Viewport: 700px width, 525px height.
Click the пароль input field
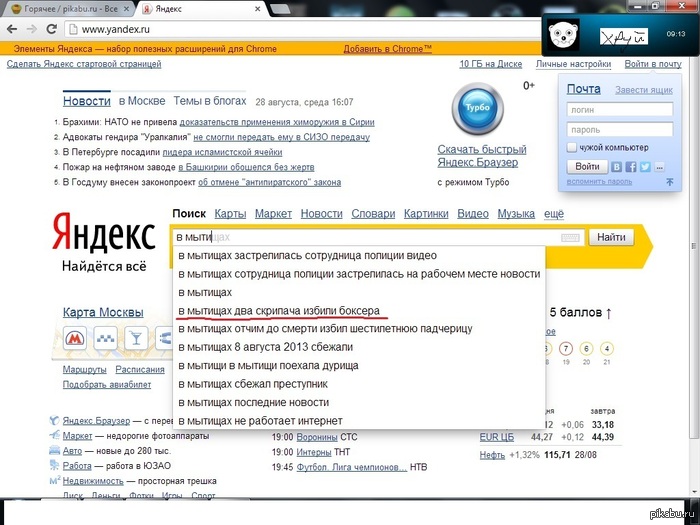click(x=620, y=129)
